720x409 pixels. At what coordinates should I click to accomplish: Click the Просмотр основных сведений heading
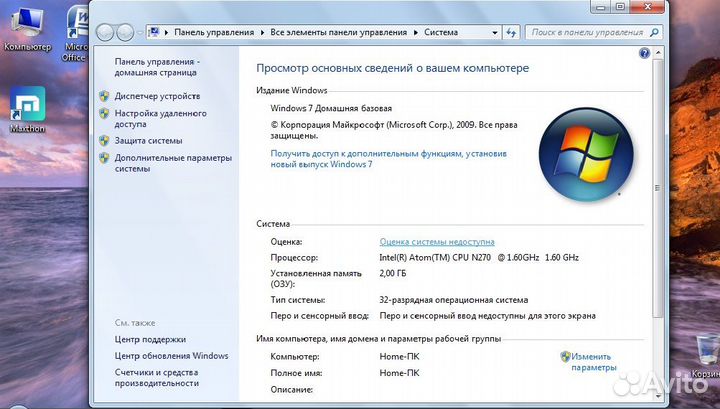393,68
